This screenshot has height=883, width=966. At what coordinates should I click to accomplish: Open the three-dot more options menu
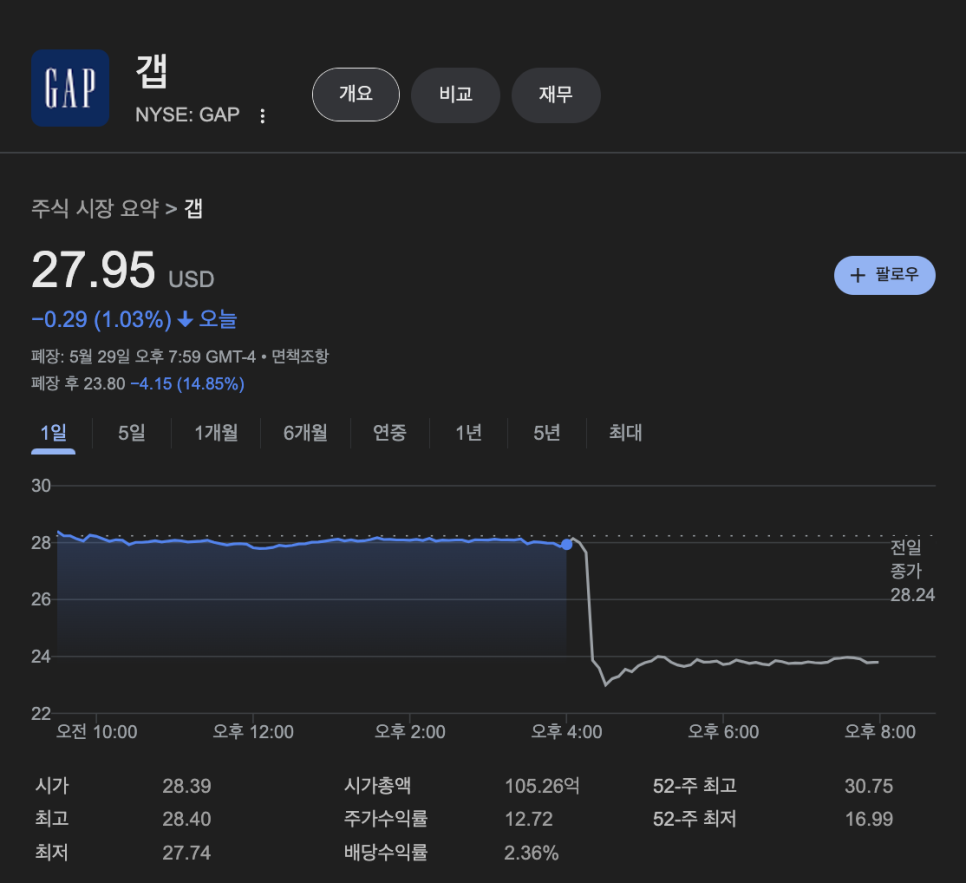coord(262,116)
